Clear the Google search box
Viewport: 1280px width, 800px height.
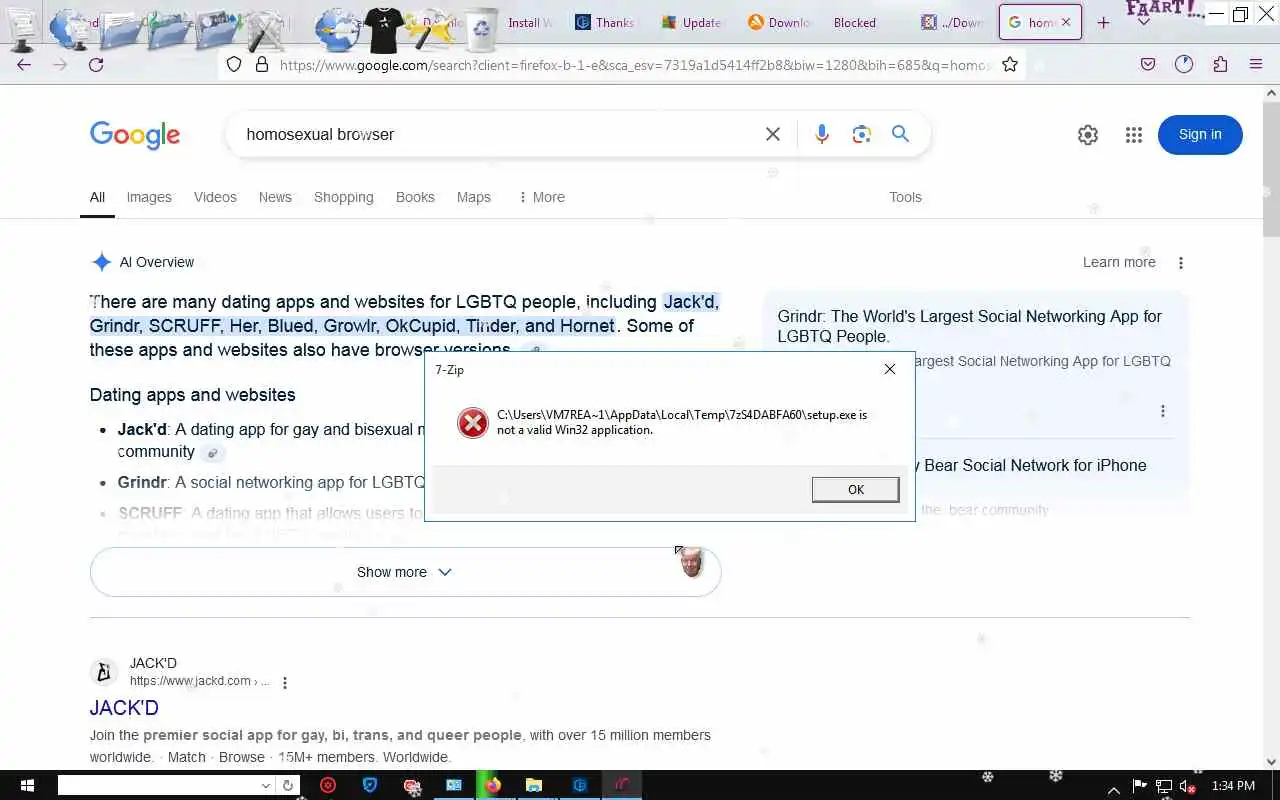[x=773, y=134]
